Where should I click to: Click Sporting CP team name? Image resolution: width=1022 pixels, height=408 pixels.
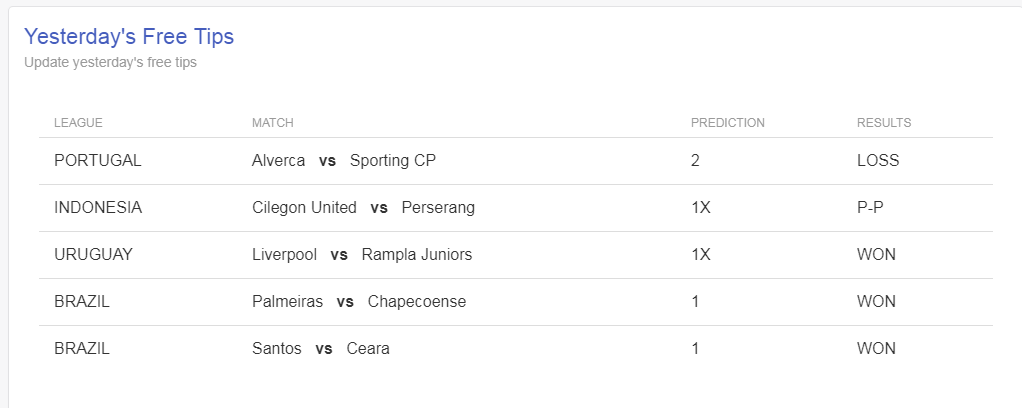point(393,160)
